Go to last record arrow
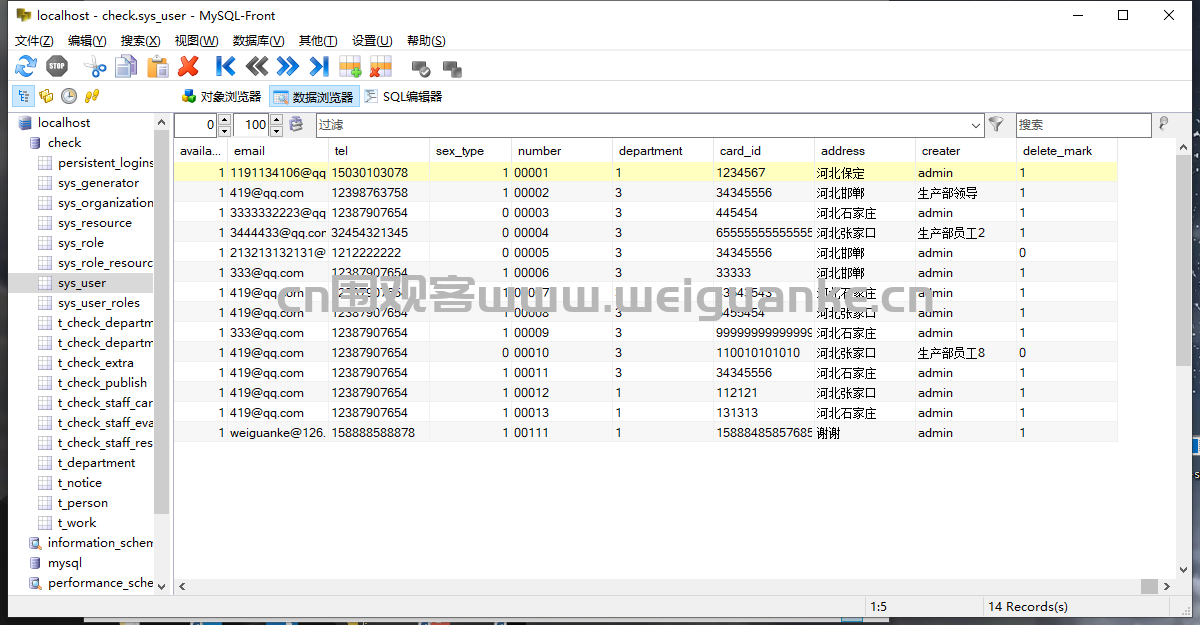1200x625 pixels. (319, 67)
